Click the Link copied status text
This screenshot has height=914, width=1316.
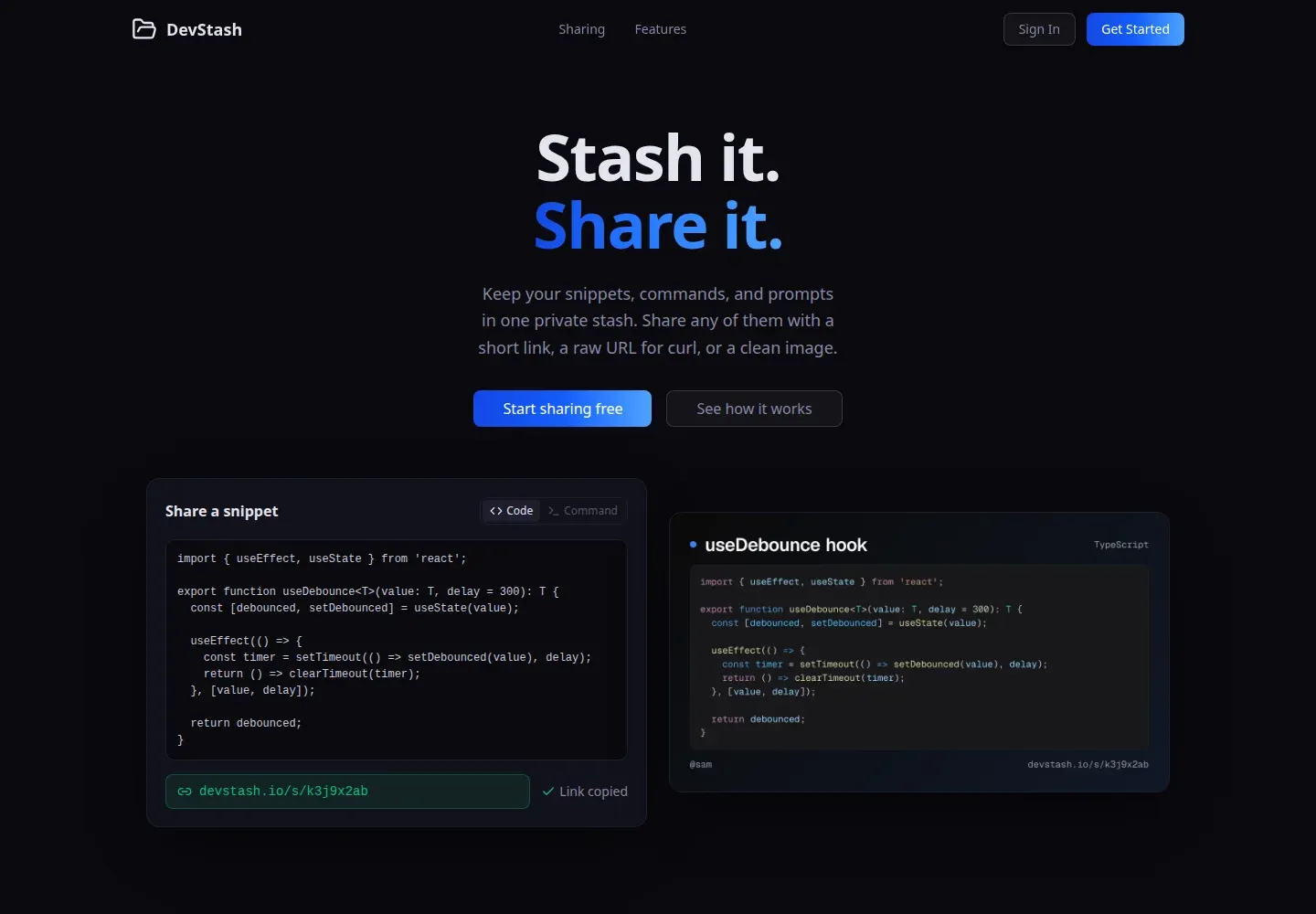[x=593, y=792]
